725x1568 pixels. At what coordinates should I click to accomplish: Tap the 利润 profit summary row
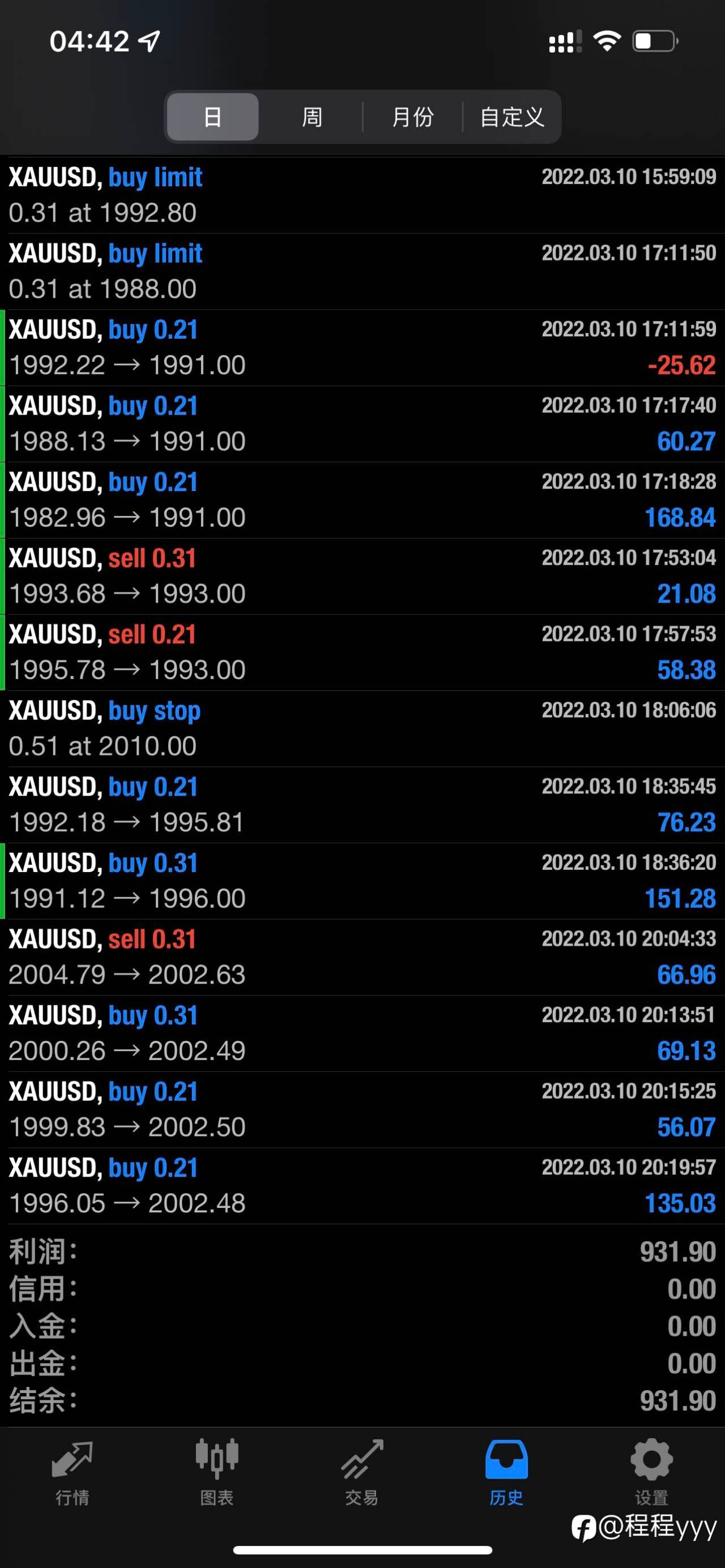coord(362,1252)
